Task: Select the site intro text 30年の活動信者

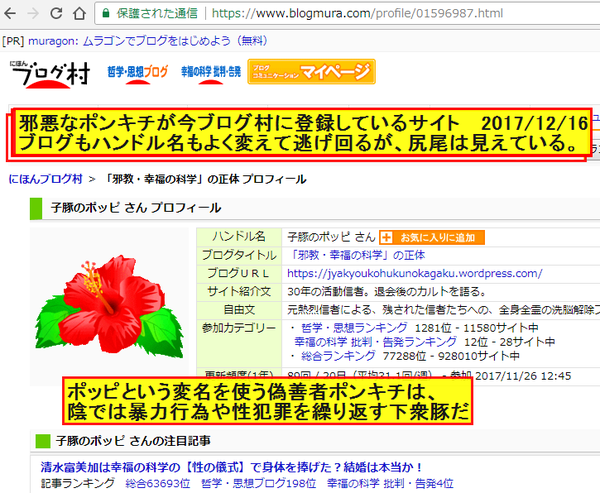Action: pyautogui.click(x=387, y=292)
